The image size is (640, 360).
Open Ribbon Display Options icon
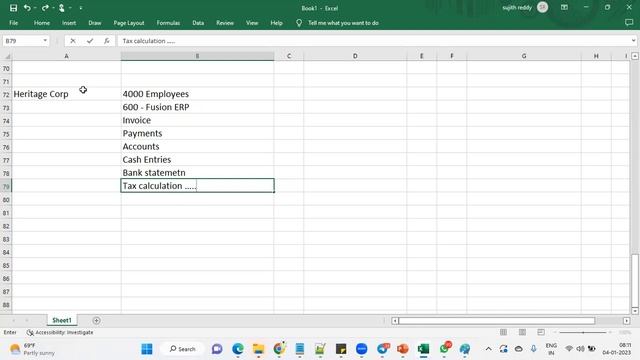tap(564, 7)
